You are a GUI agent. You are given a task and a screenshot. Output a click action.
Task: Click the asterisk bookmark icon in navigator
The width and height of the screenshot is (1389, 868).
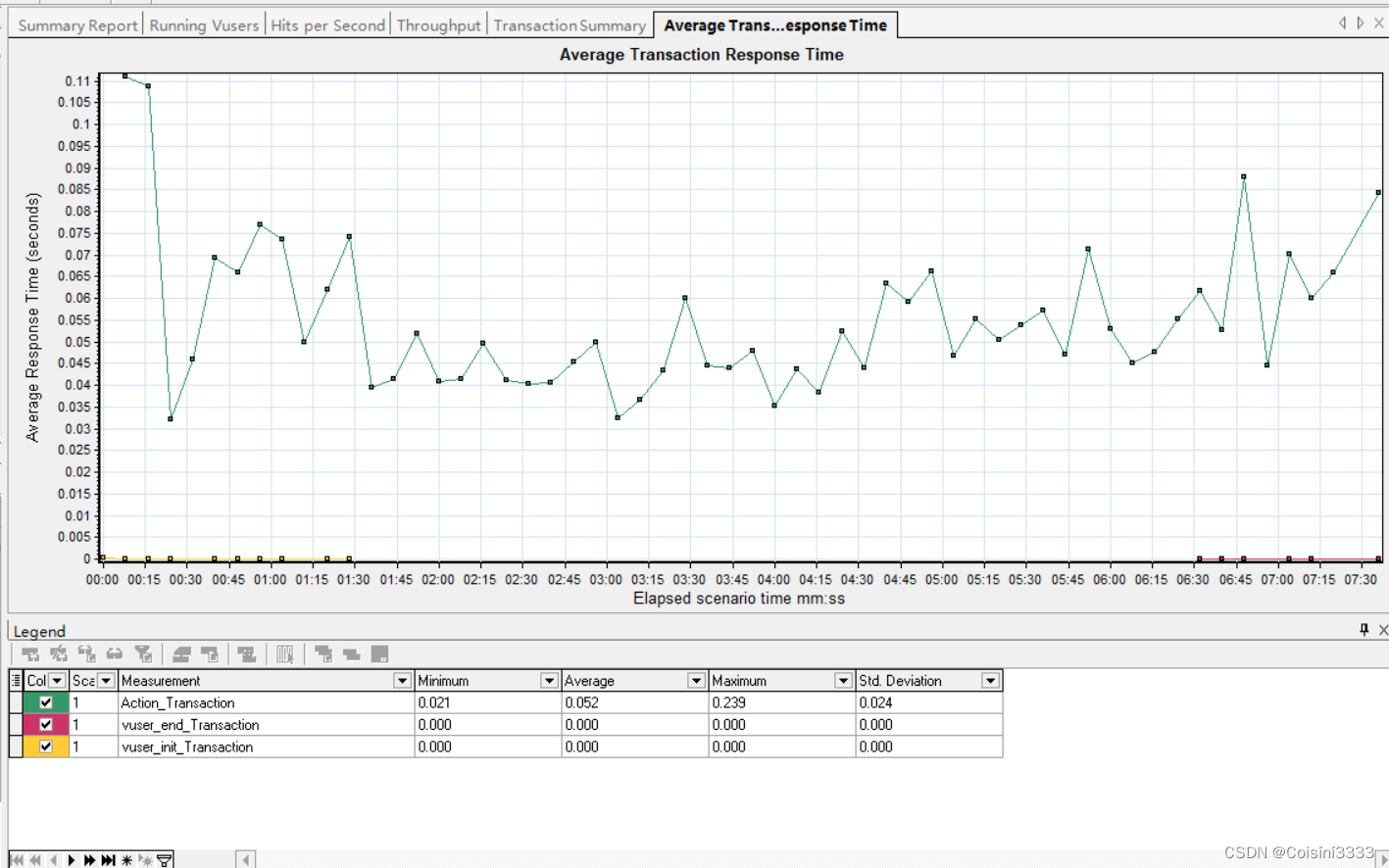click(126, 860)
